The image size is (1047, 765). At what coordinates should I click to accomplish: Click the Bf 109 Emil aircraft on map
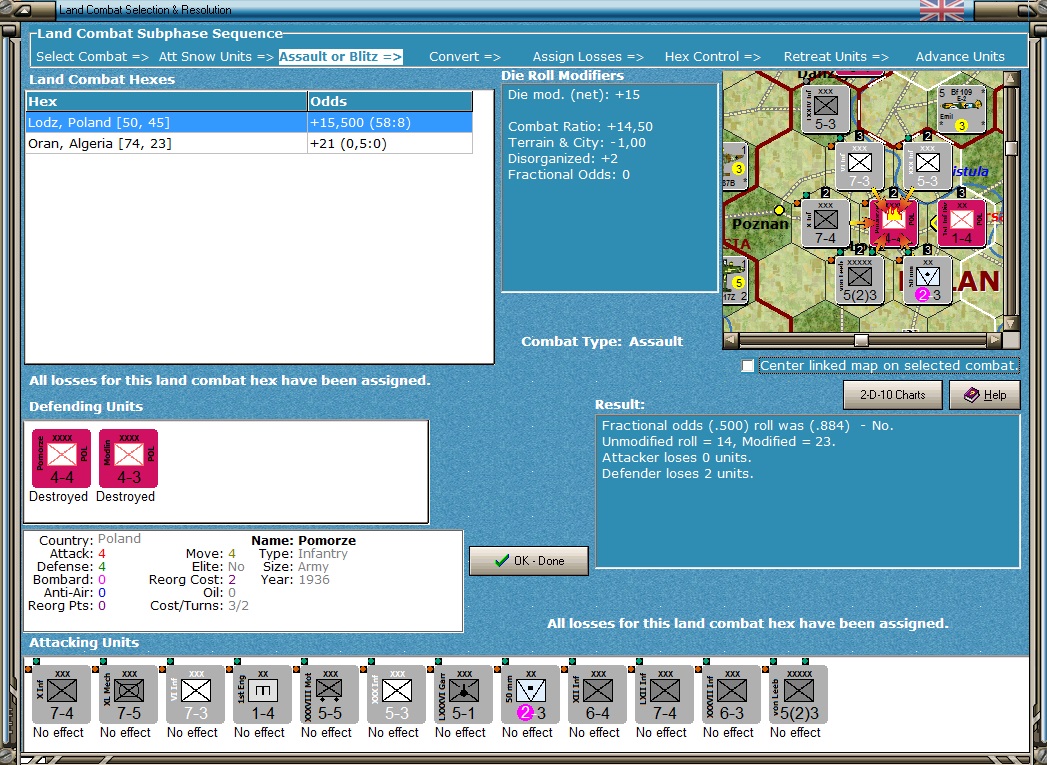coord(962,109)
